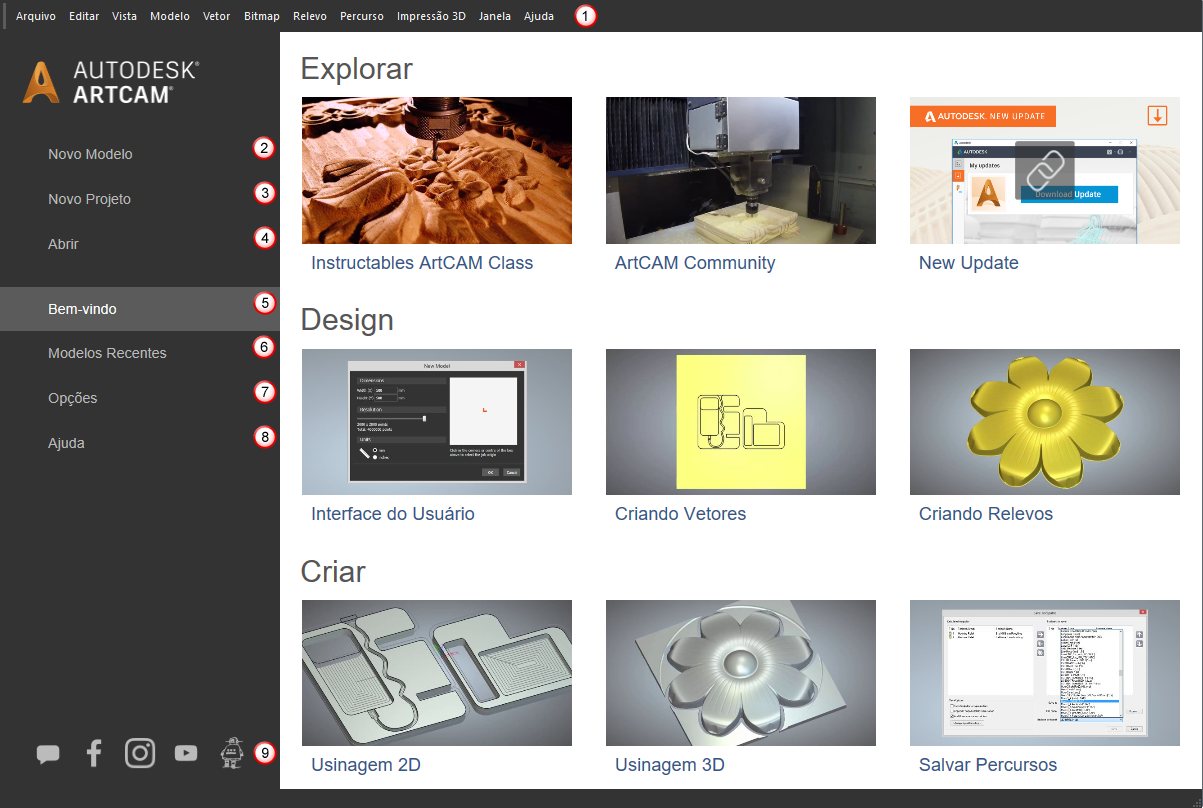Image resolution: width=1203 pixels, height=808 pixels.
Task: Click the download arrow icon on New Update
Action: [1157, 115]
